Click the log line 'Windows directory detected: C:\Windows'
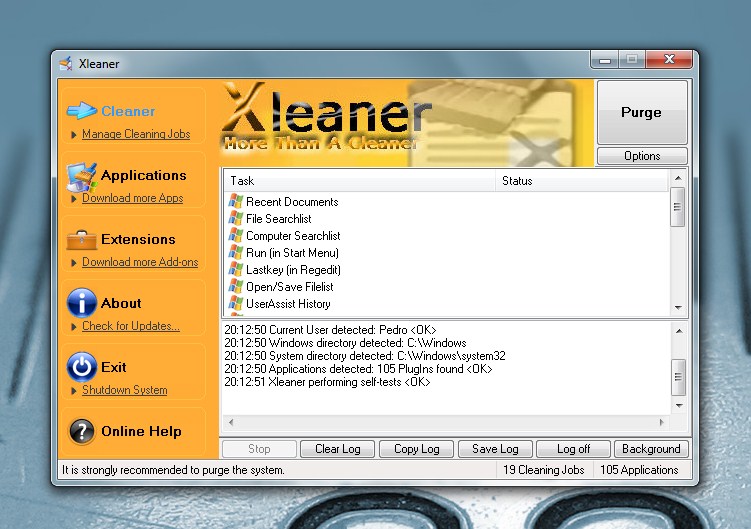751x529 pixels. coord(345,343)
